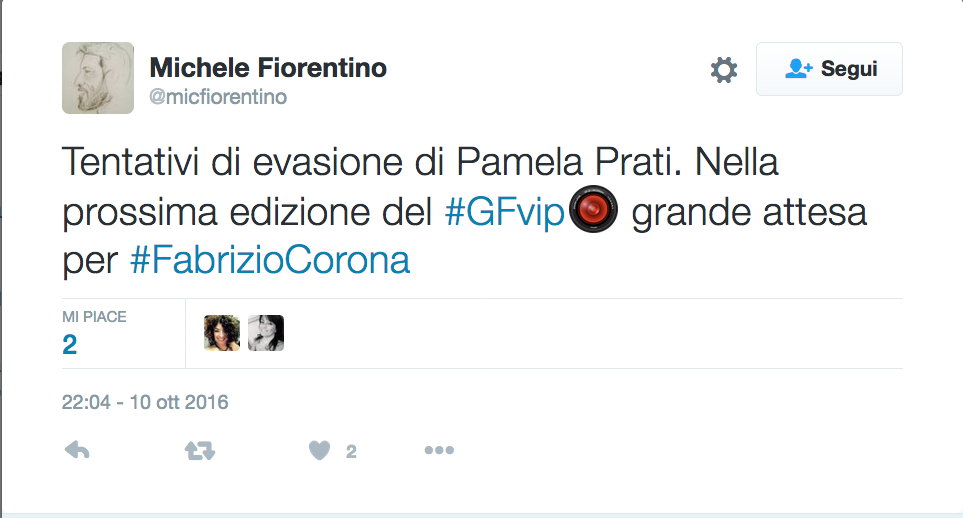Click the red camera emoji
963x518 pixels.
[x=593, y=213]
